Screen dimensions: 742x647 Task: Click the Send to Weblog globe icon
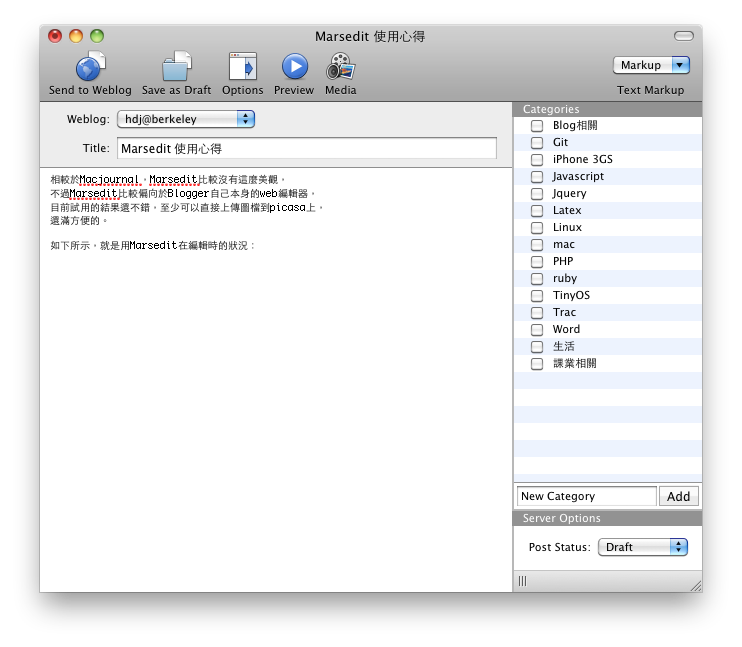[90, 66]
